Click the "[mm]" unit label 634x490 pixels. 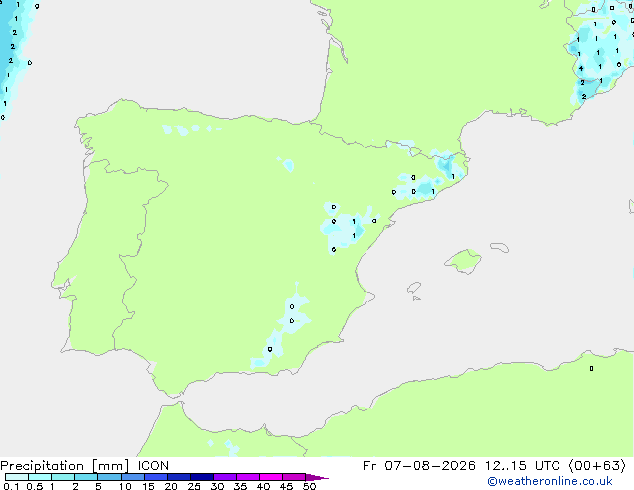pos(110,466)
